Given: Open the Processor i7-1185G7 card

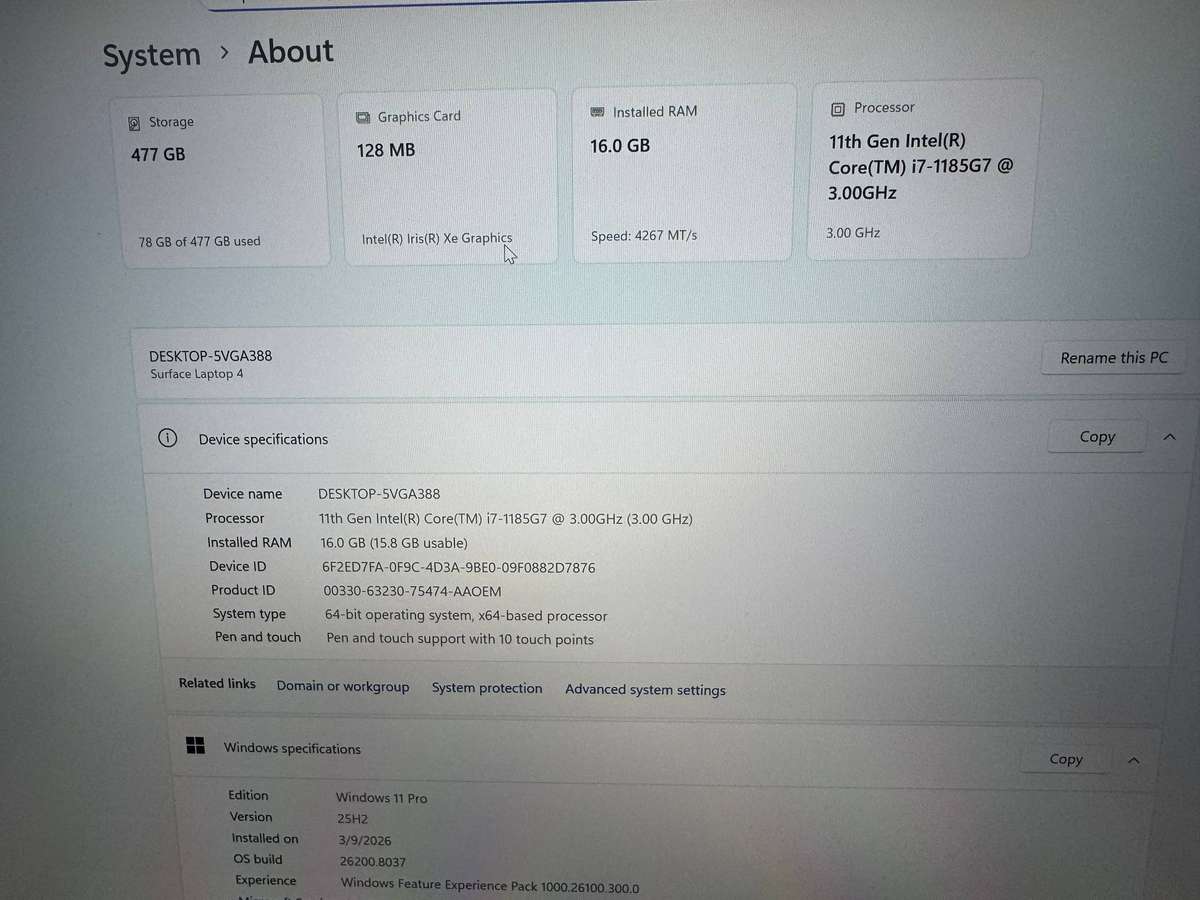Looking at the screenshot, I should 924,170.
